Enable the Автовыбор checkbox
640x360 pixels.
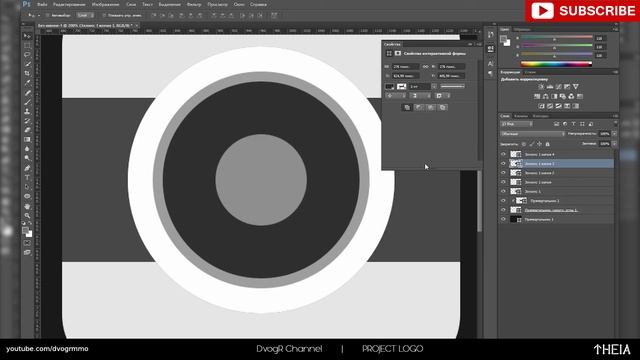tap(47, 15)
